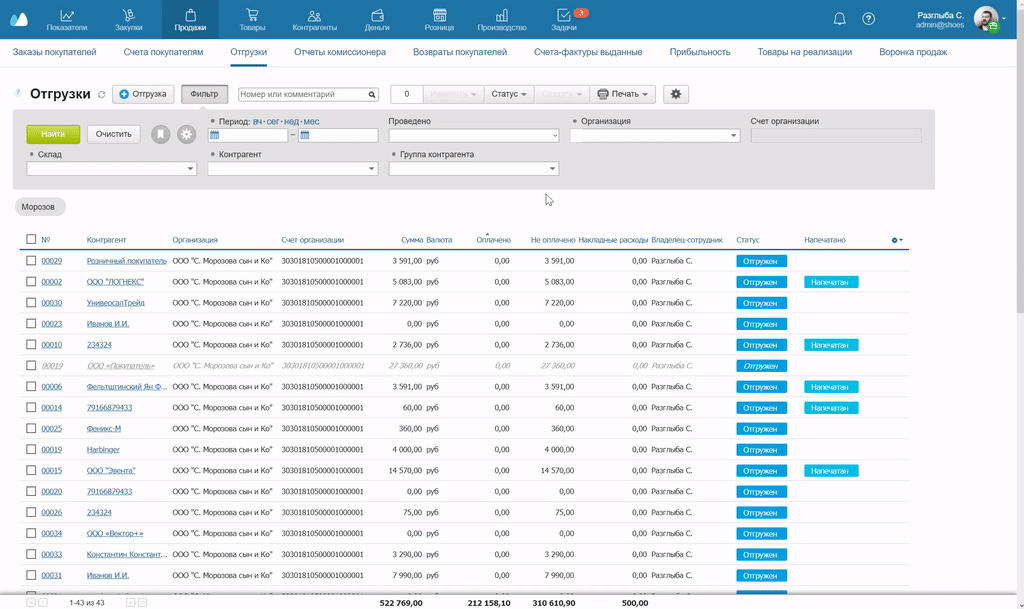
Task: Open the Воронка продаж tab
Action: point(912,52)
